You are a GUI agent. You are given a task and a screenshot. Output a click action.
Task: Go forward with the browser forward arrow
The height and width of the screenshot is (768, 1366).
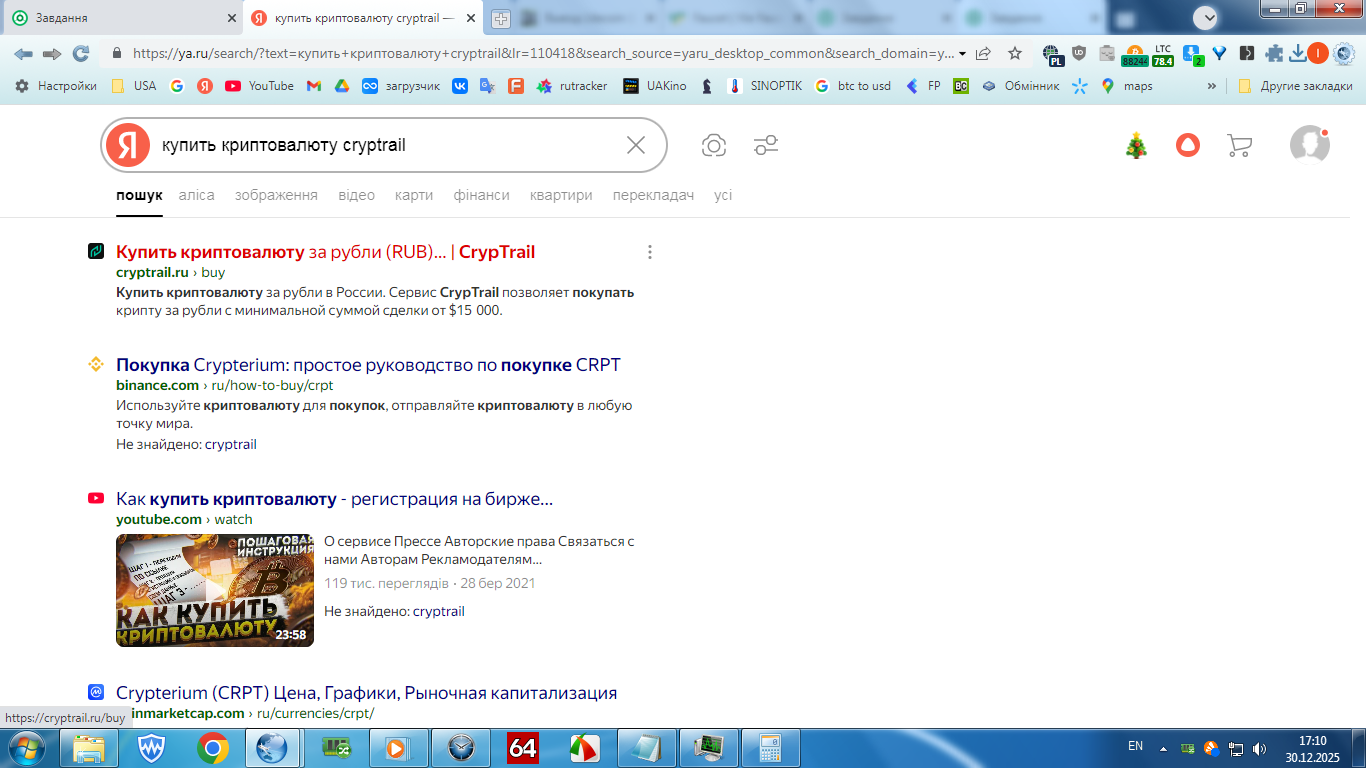(x=51, y=54)
